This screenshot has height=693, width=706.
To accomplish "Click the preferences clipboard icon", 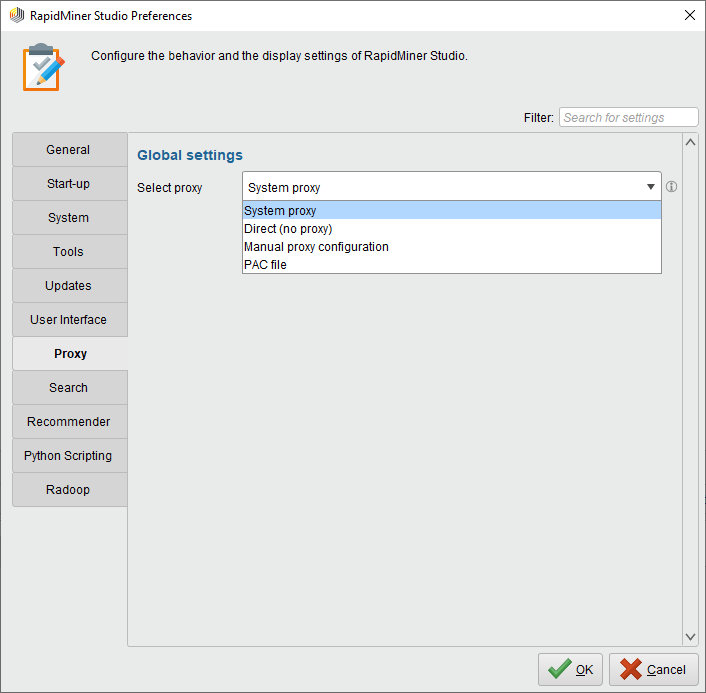I will click(x=42, y=67).
